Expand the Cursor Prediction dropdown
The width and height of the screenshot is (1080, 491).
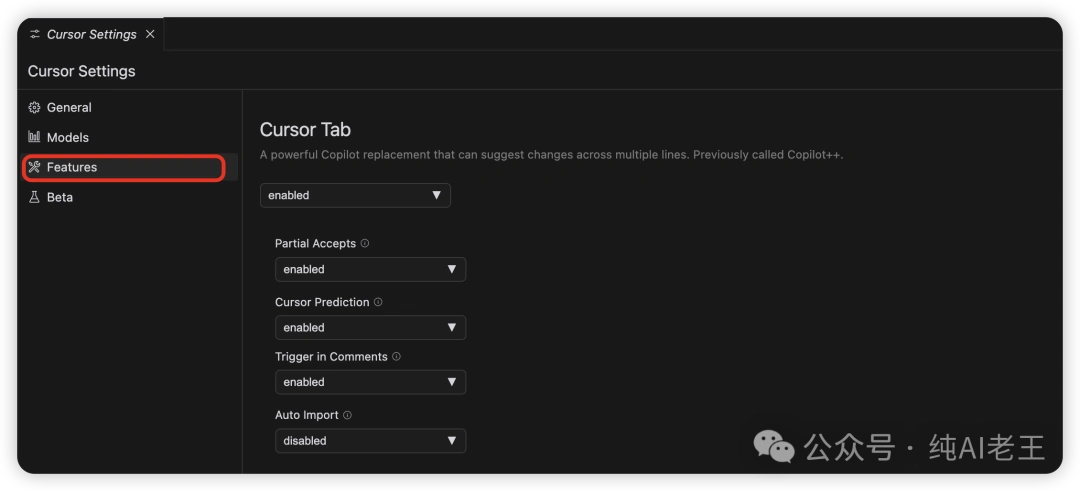tap(370, 328)
